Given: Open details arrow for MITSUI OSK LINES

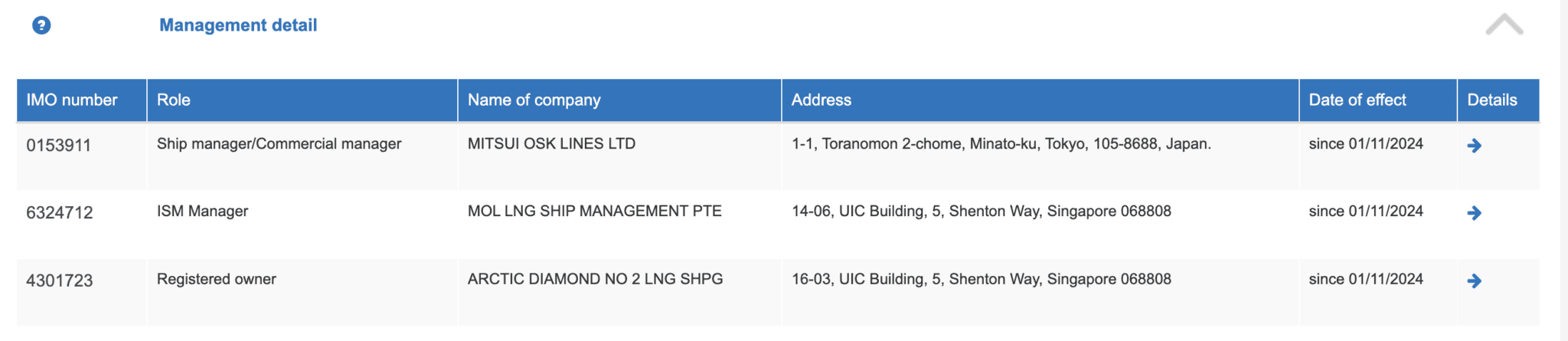Looking at the screenshot, I should click(x=1474, y=146).
